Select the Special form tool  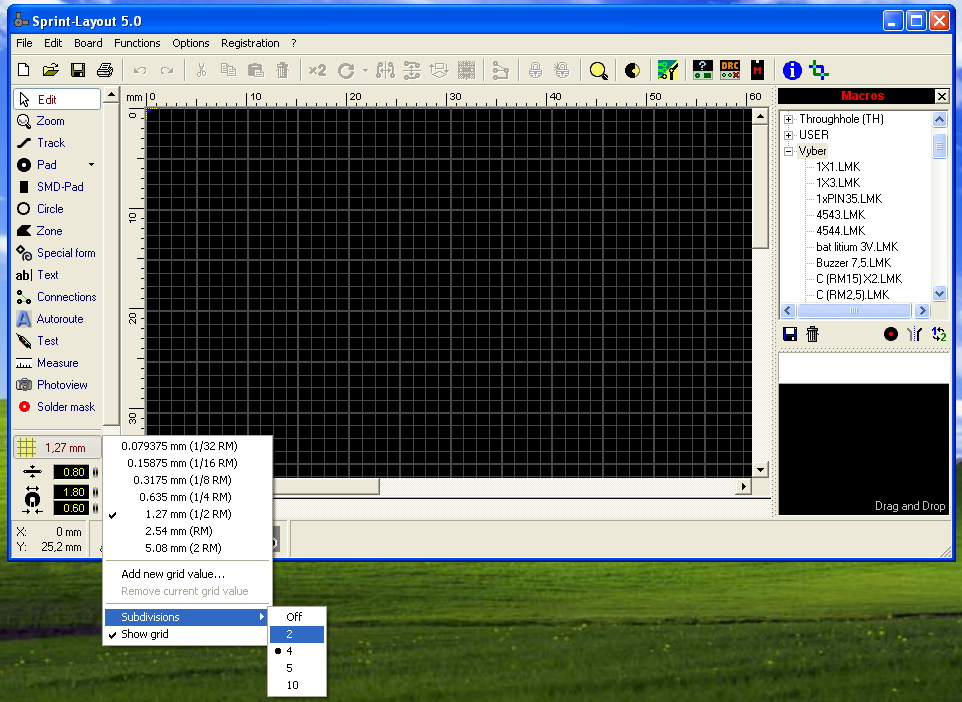(x=57, y=253)
